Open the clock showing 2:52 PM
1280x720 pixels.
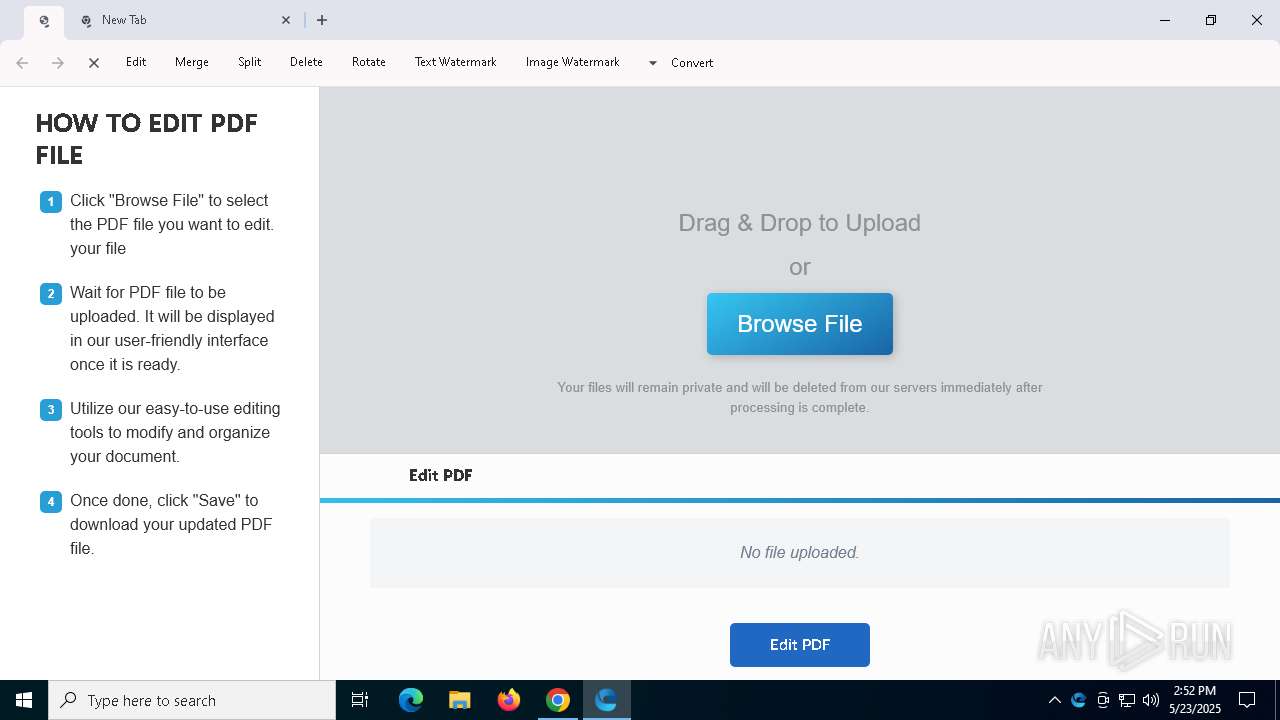coord(1195,700)
